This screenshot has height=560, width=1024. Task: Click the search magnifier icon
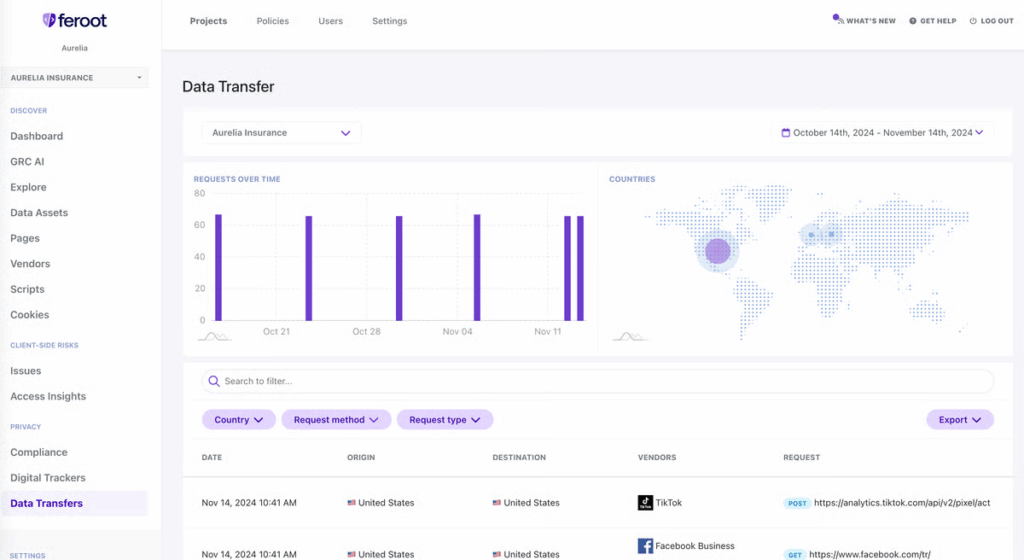point(214,381)
